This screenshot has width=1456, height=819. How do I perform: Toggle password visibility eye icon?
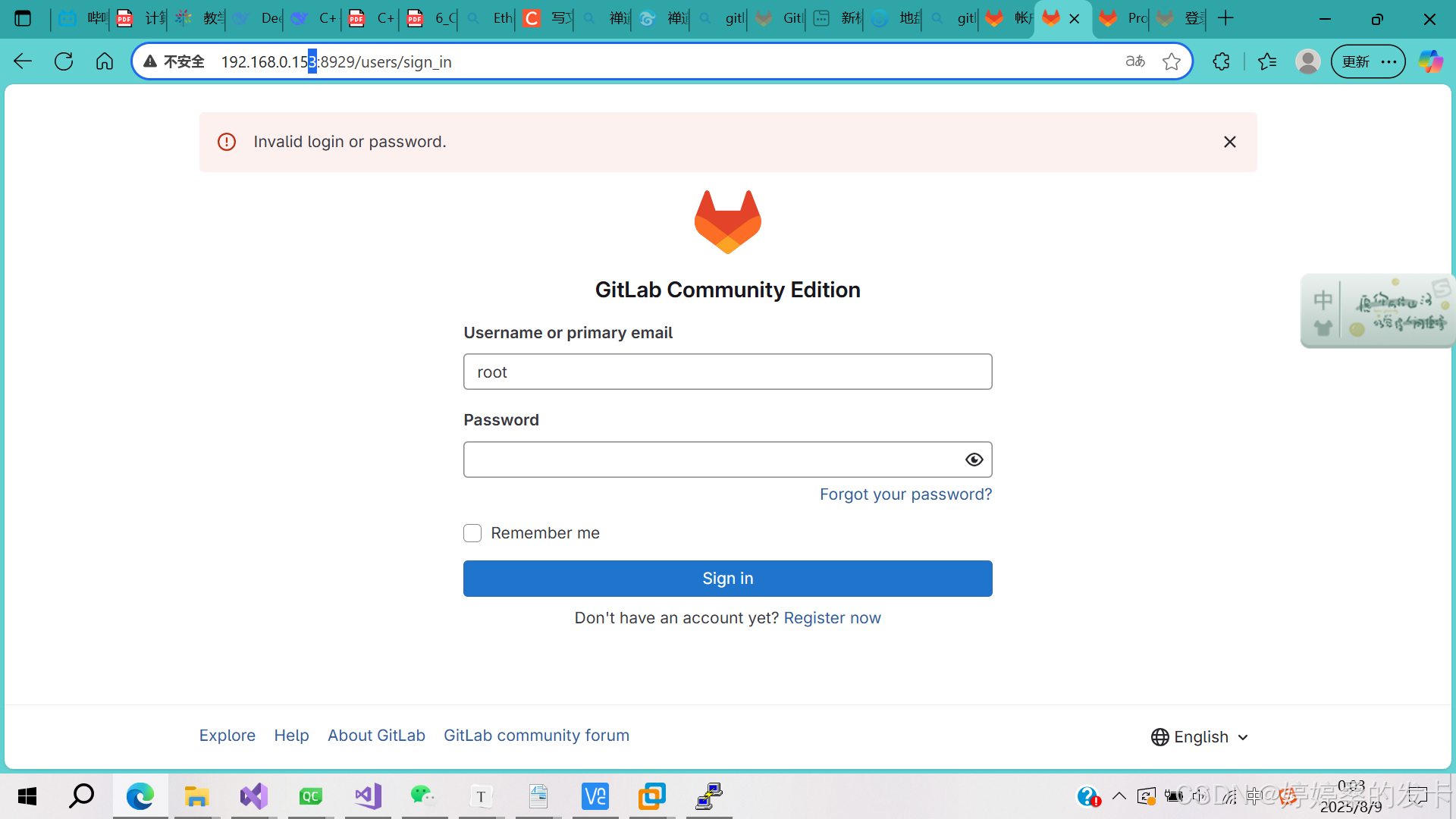(x=974, y=460)
